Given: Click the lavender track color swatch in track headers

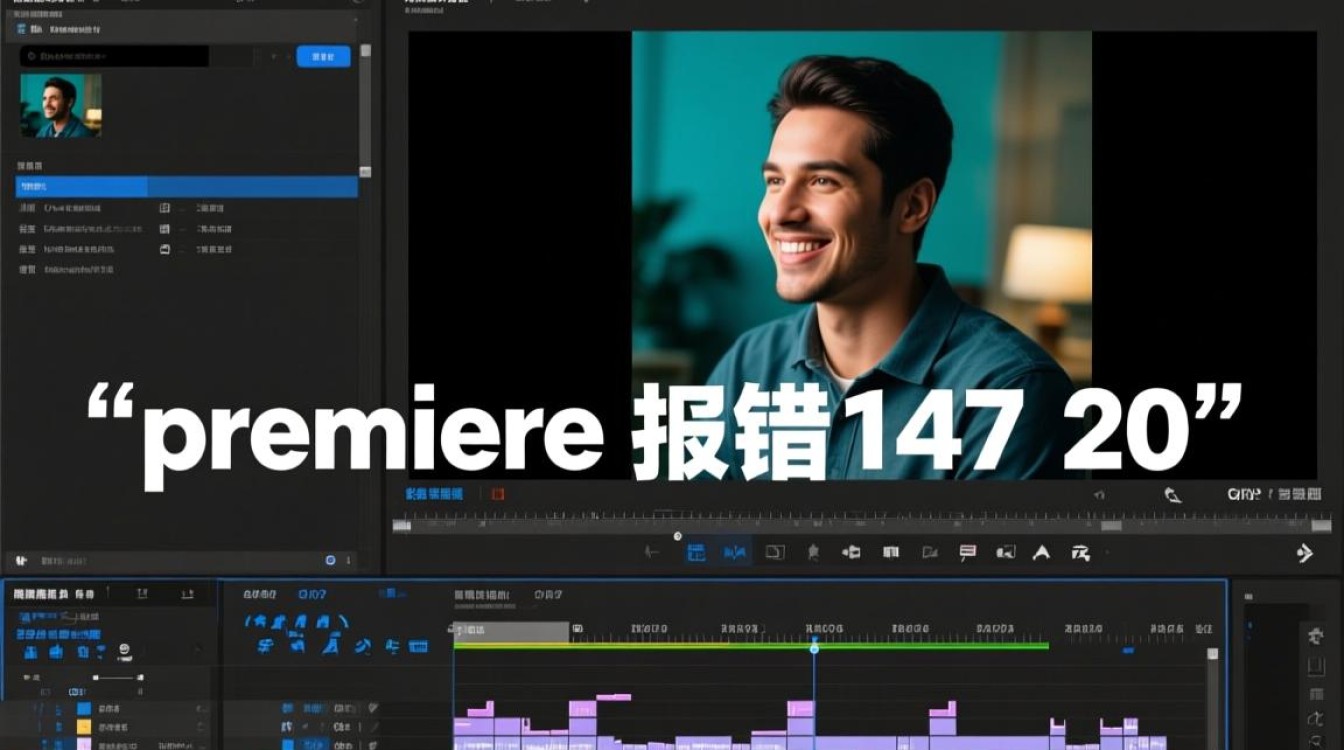Looking at the screenshot, I should (x=84, y=744).
